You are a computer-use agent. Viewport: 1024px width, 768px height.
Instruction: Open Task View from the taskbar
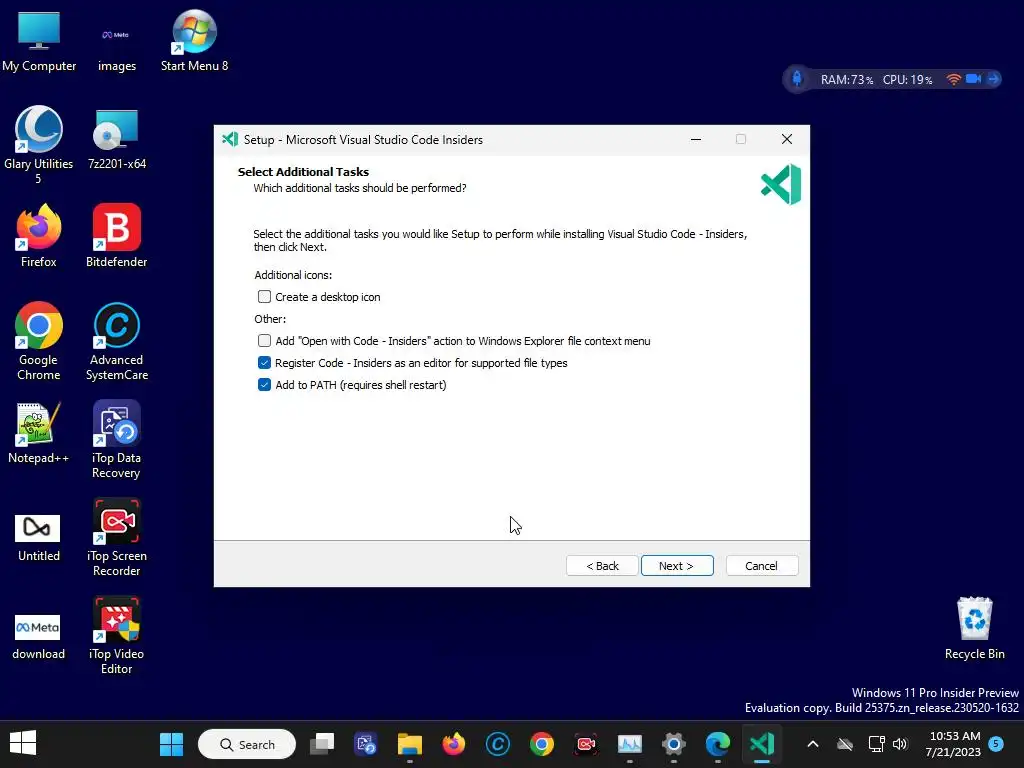pyautogui.click(x=321, y=744)
